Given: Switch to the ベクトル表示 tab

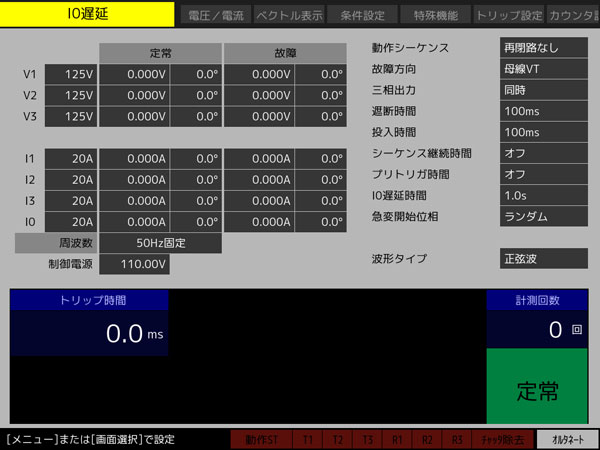Looking at the screenshot, I should (x=289, y=15).
